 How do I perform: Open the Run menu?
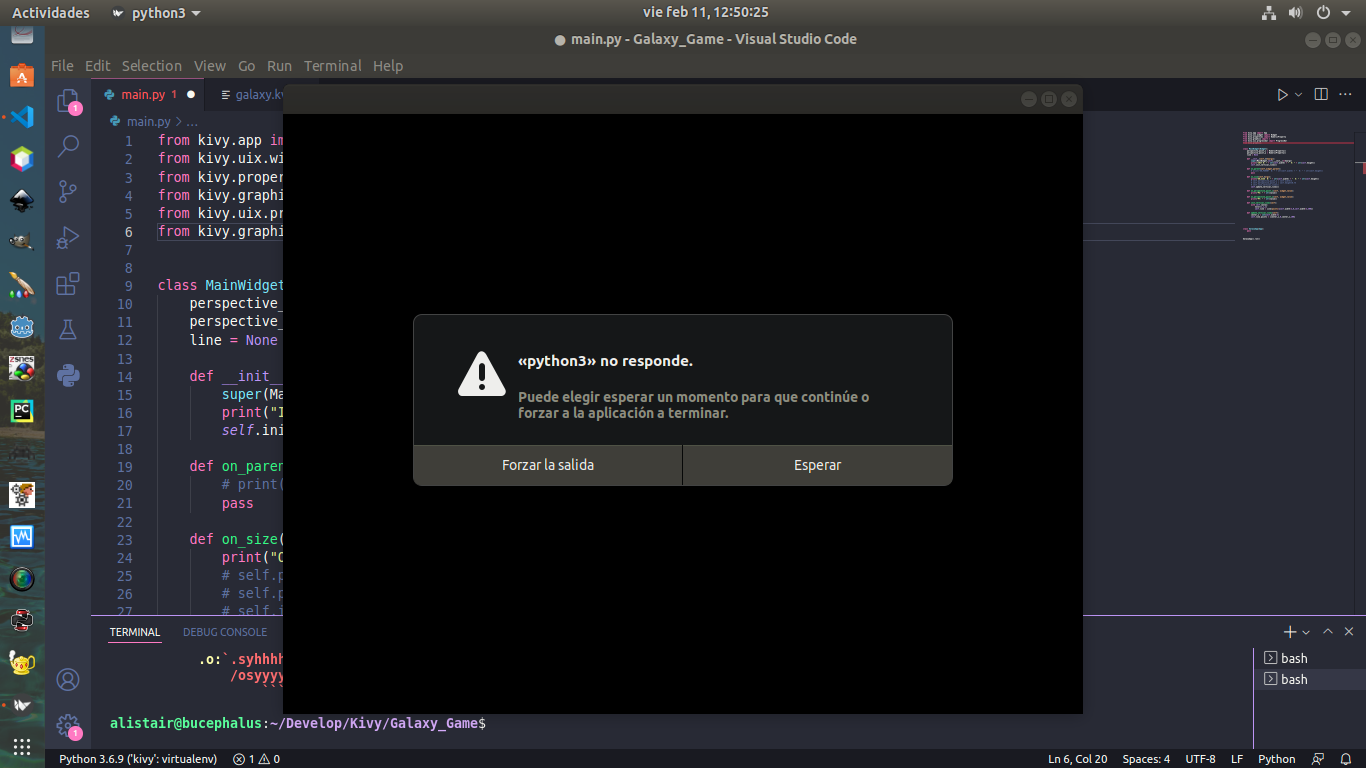pos(279,66)
